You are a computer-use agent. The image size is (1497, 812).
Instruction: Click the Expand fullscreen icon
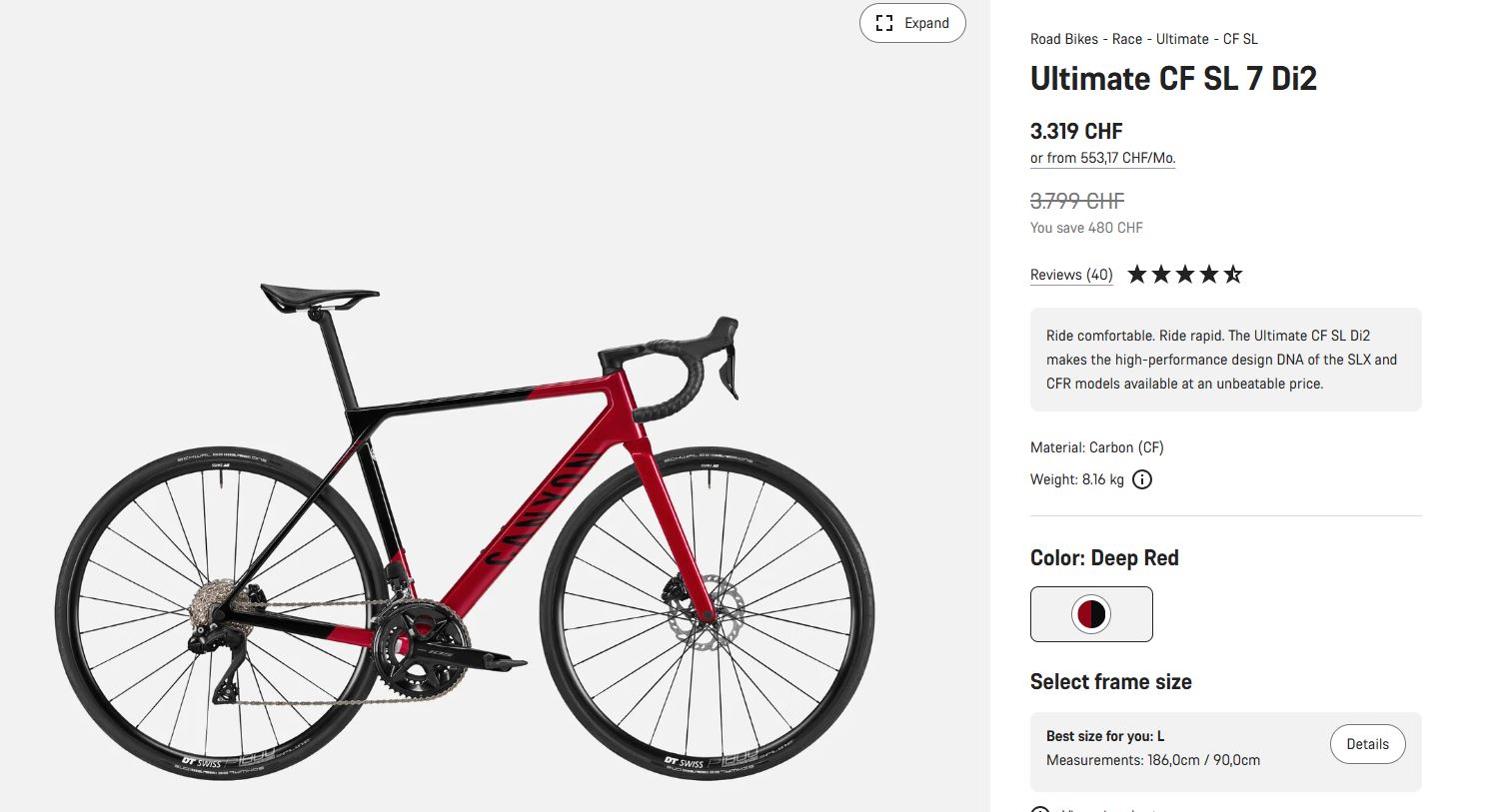(x=884, y=23)
